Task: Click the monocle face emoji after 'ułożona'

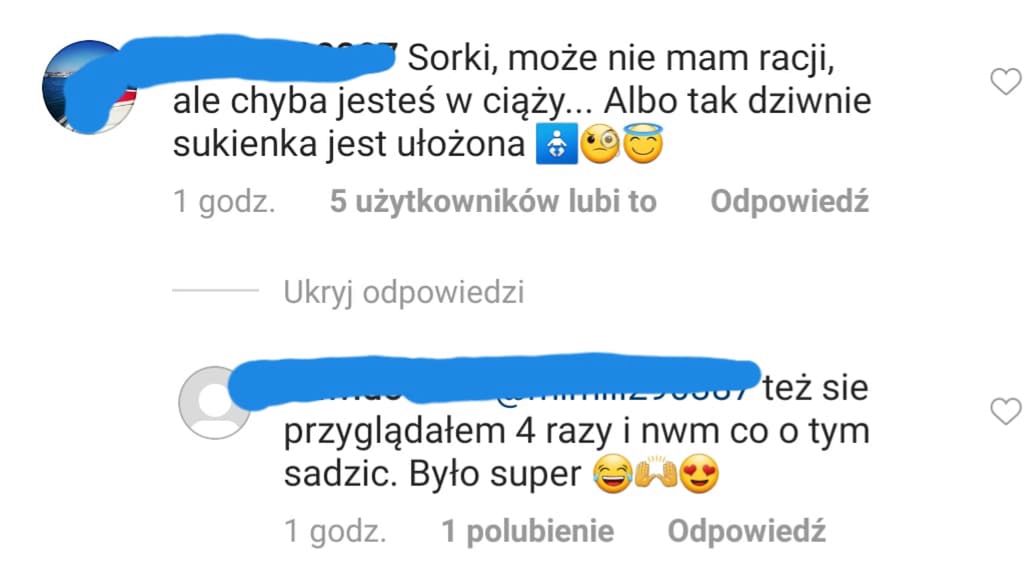Action: (600, 144)
